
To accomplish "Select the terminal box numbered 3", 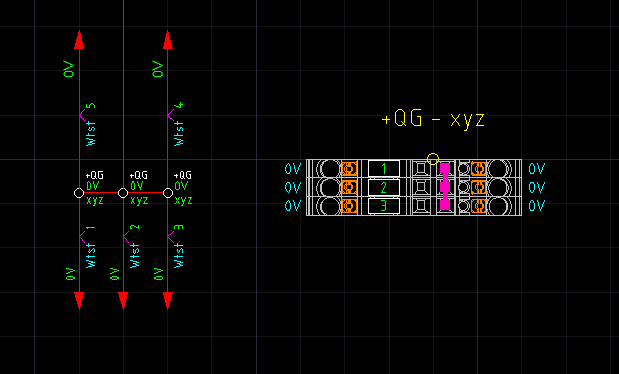I will (x=384, y=206).
